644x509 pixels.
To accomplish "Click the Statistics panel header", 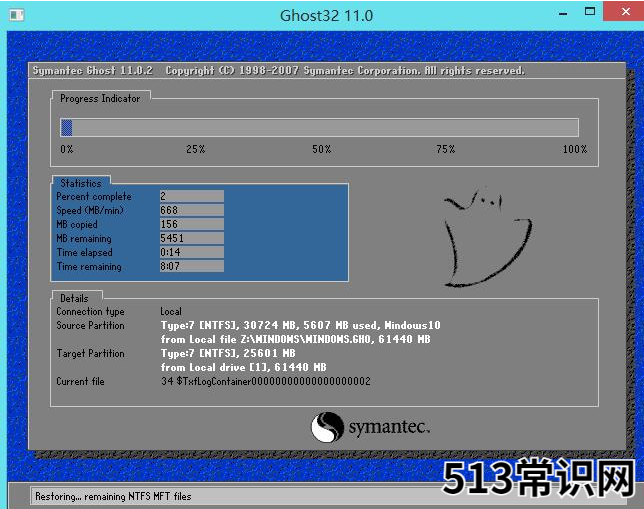I will pyautogui.click(x=81, y=183).
